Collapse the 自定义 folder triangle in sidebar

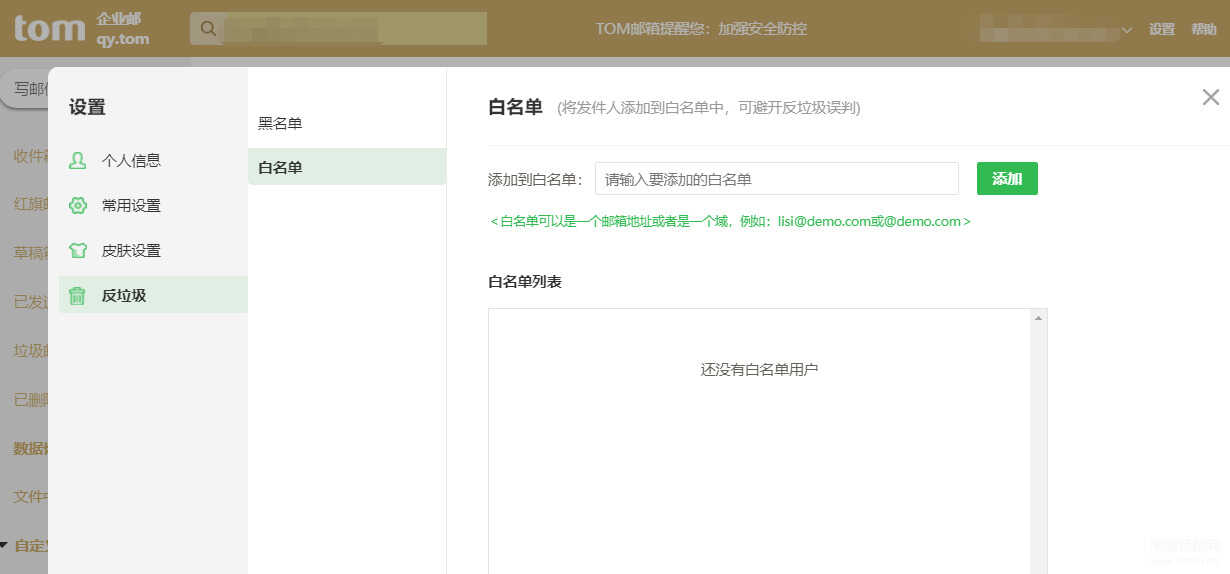(x=4, y=546)
